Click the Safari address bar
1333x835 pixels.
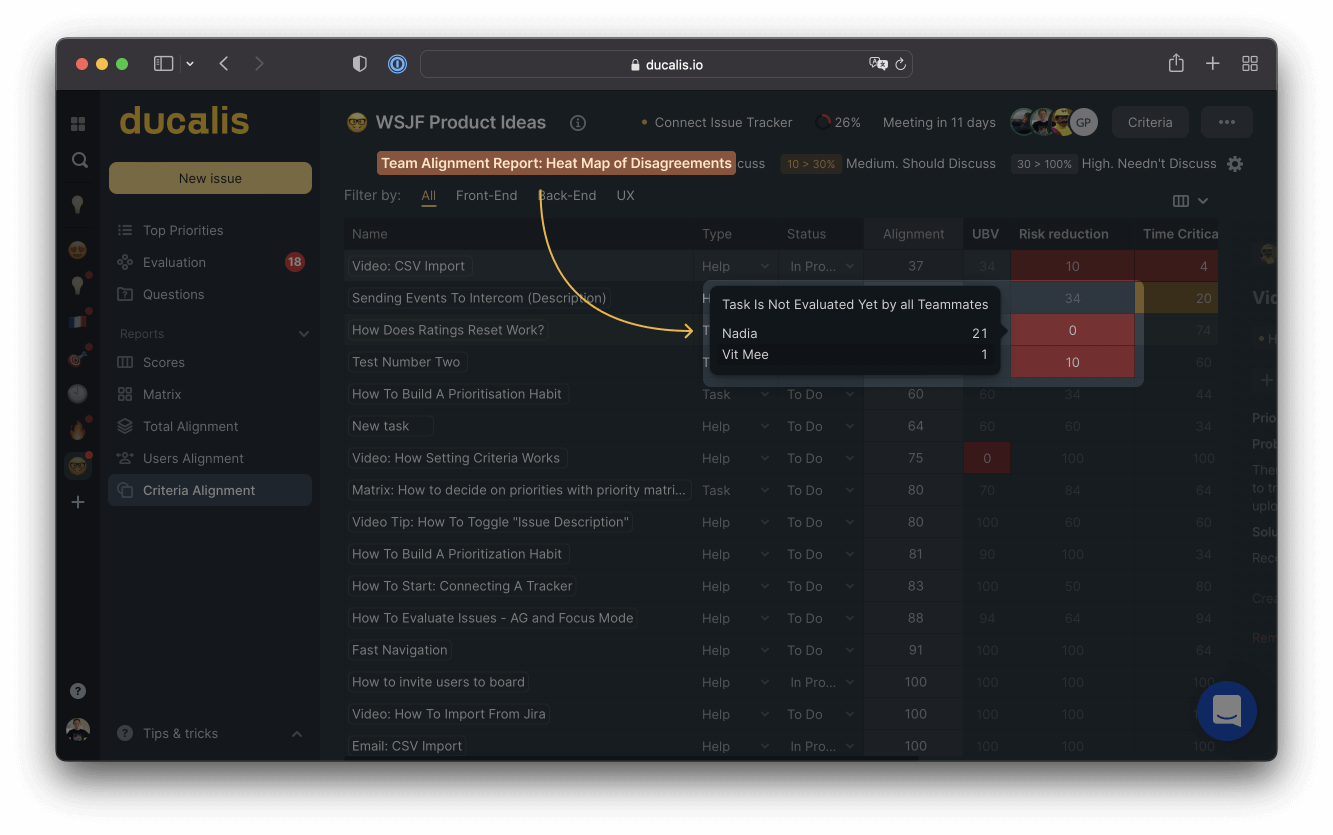coord(666,64)
